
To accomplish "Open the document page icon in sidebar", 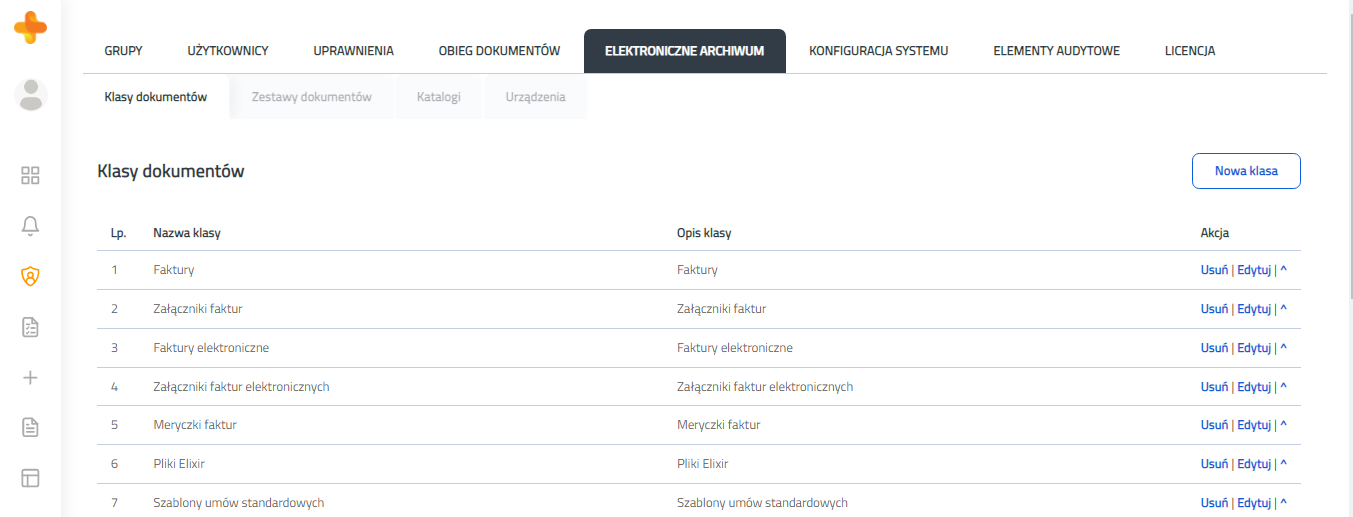I will point(30,428).
